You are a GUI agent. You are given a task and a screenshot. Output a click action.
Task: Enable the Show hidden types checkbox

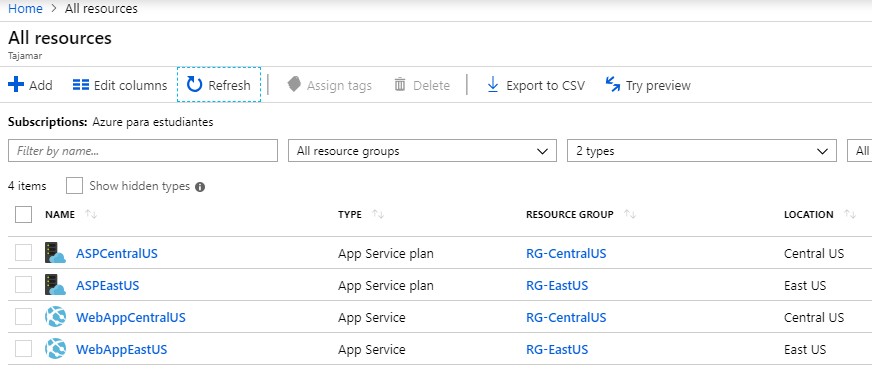[x=74, y=186]
